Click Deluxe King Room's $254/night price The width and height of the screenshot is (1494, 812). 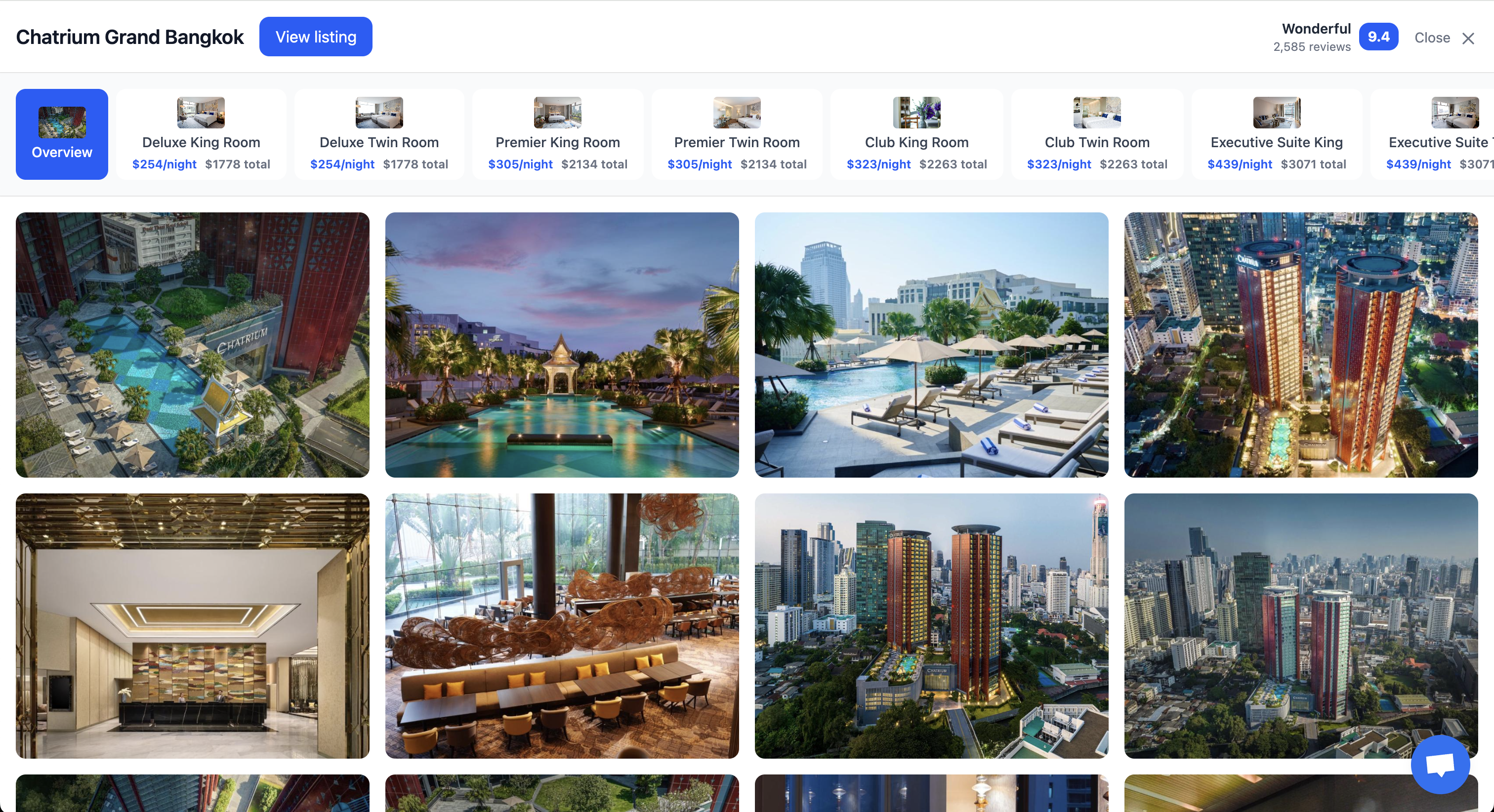tap(165, 164)
